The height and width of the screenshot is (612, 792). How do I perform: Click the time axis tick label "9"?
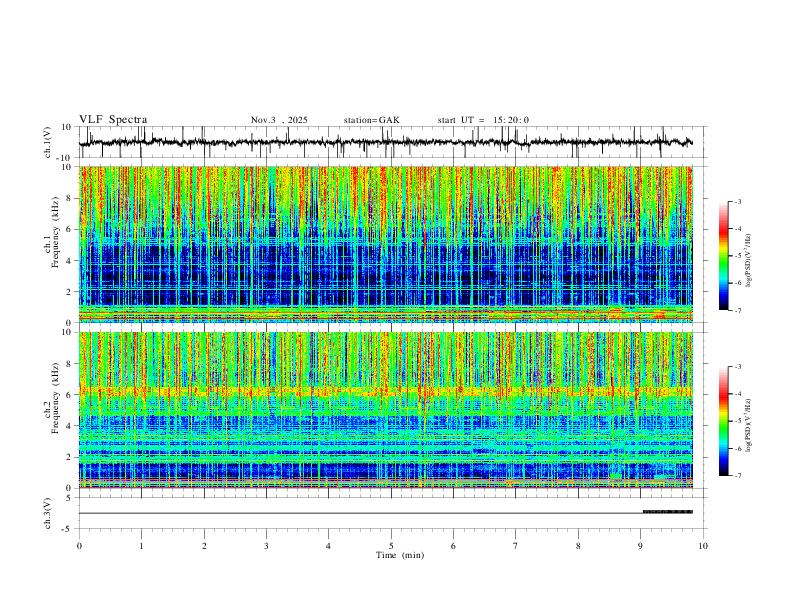pyautogui.click(x=640, y=546)
